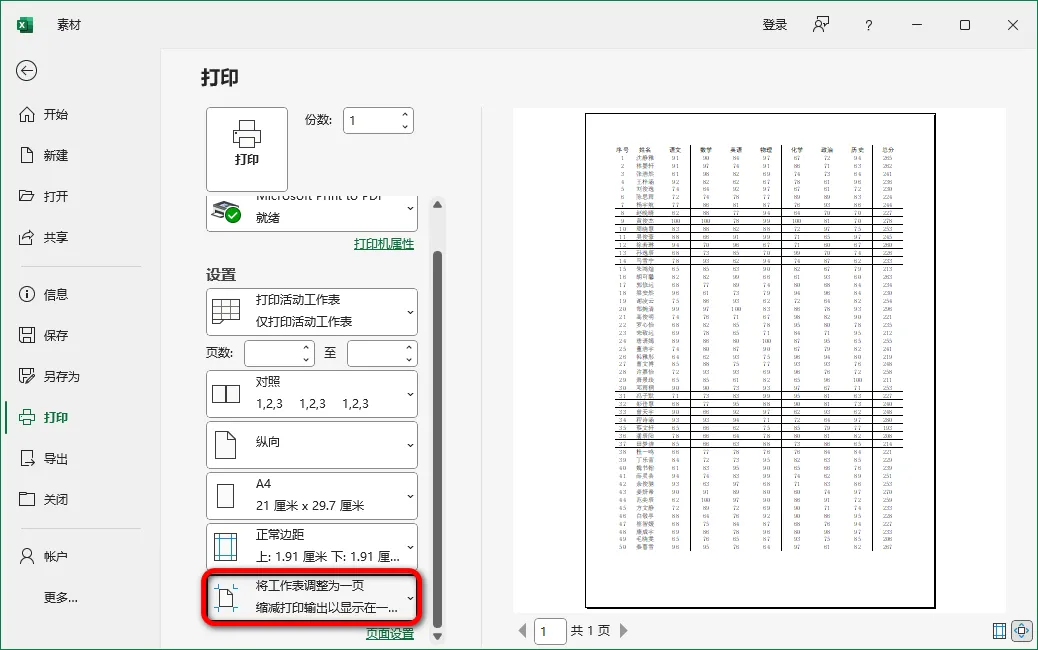Screen dimensions: 1038x650
Task: Click the 打印 sidebar item
Action: (x=44, y=418)
